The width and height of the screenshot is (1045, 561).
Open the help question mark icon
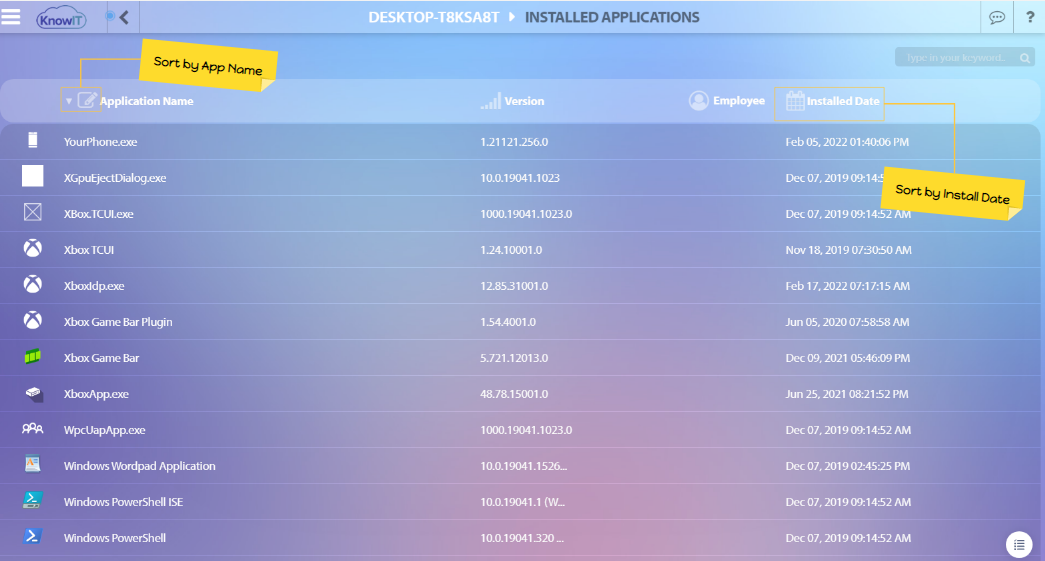tap(1030, 17)
